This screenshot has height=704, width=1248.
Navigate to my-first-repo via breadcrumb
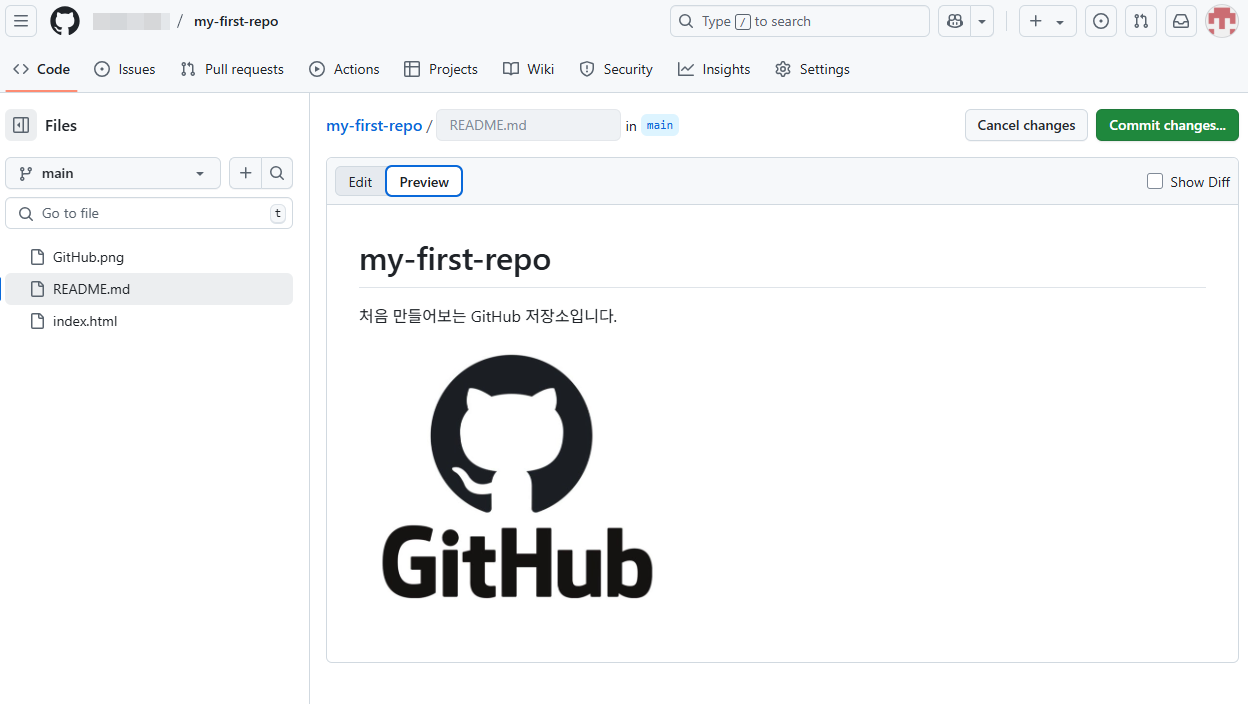click(374, 125)
